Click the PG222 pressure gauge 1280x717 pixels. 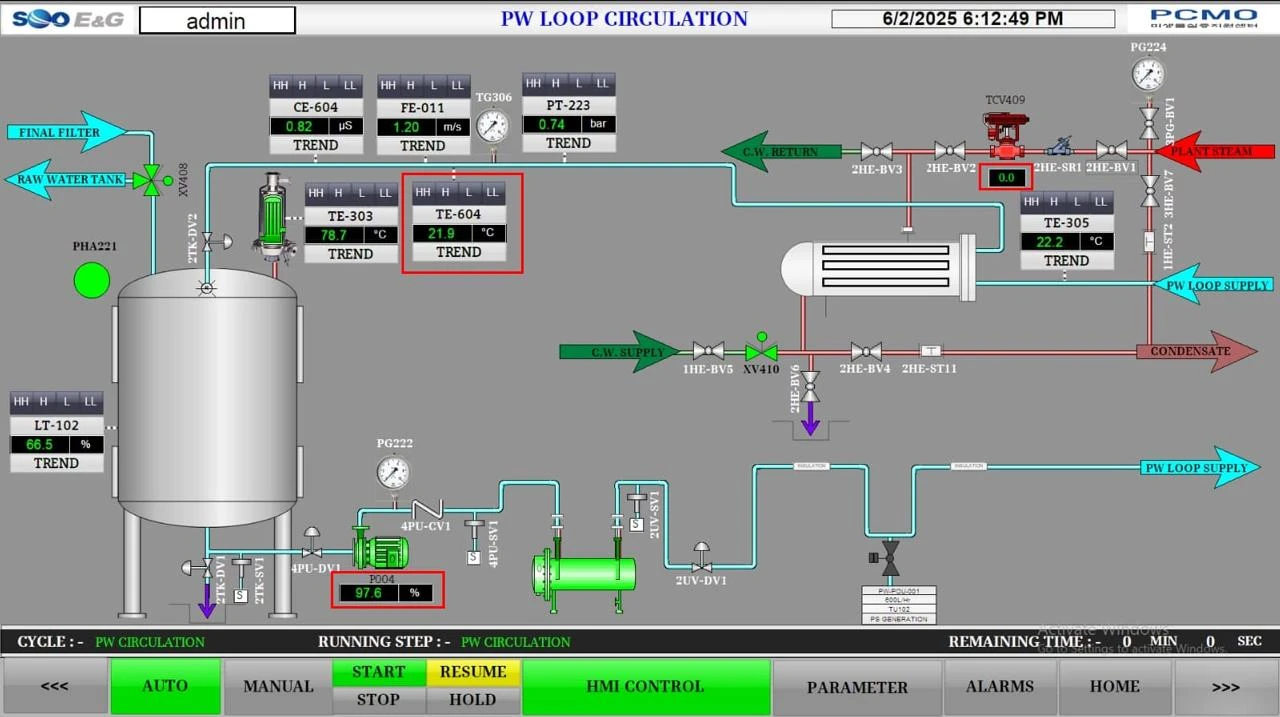pyautogui.click(x=393, y=473)
